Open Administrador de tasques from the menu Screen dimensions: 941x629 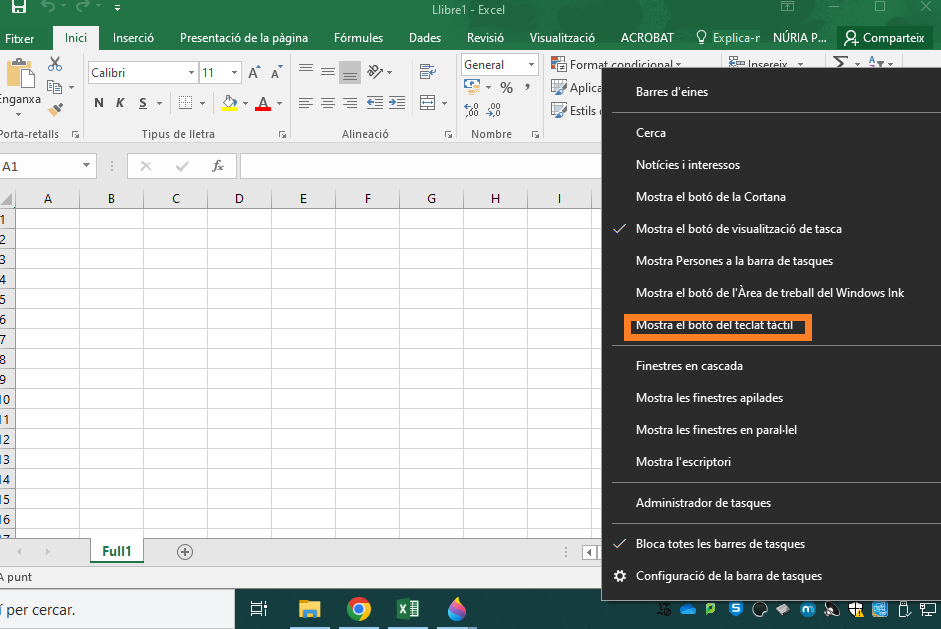pos(703,503)
